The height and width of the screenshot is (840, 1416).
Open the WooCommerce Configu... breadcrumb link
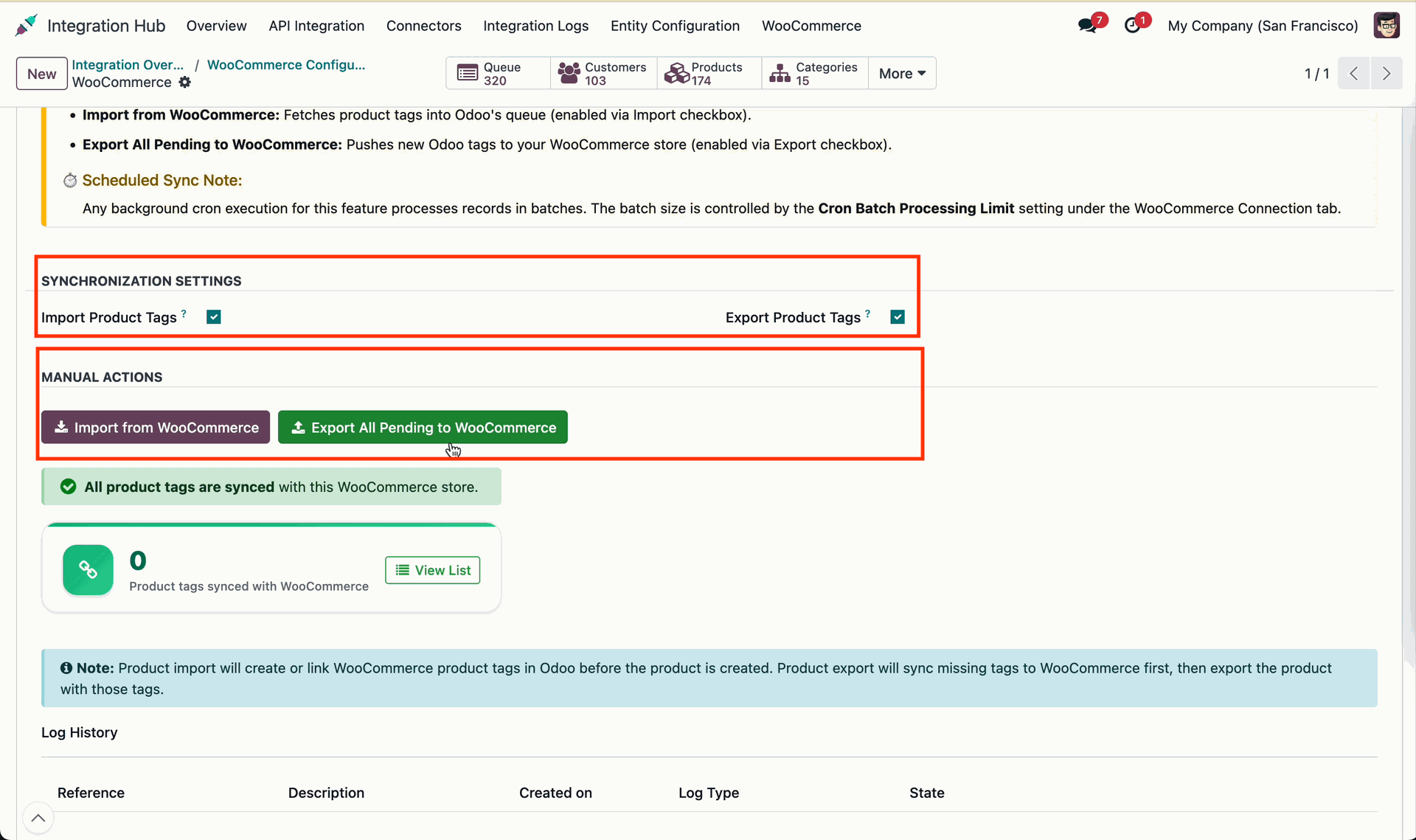tap(286, 65)
